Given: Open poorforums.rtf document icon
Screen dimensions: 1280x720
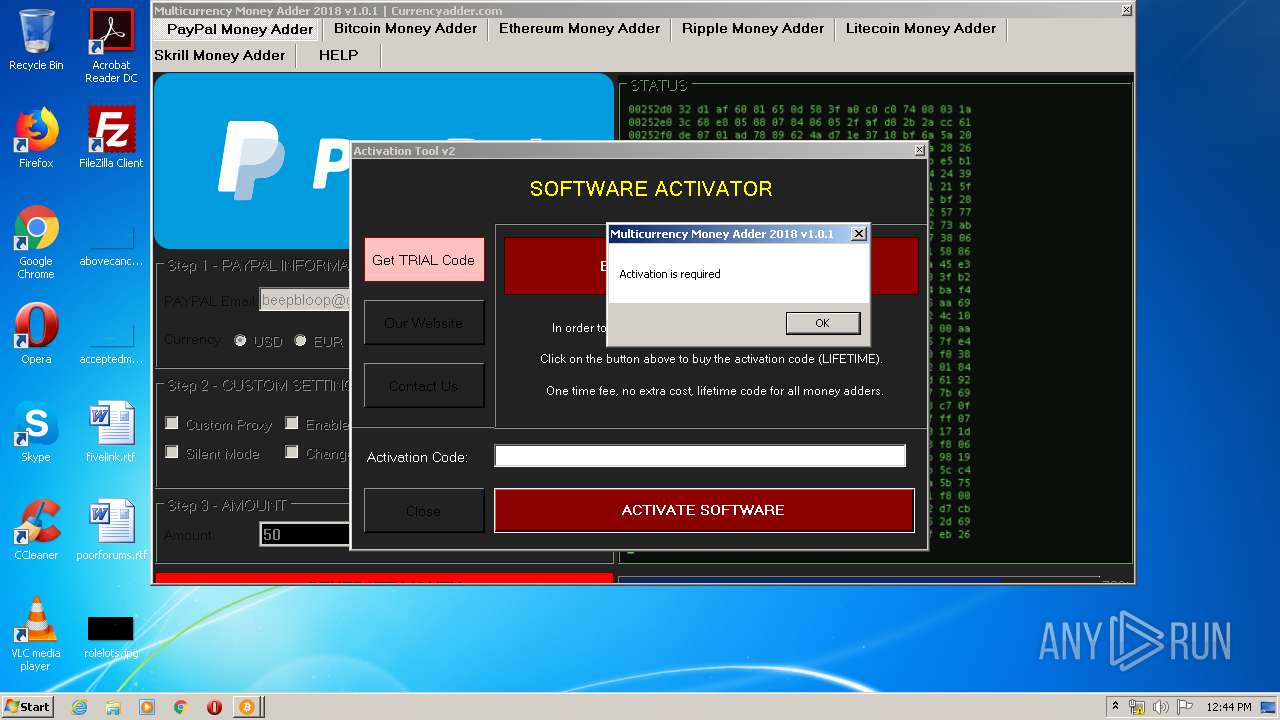Looking at the screenshot, I should 111,530.
